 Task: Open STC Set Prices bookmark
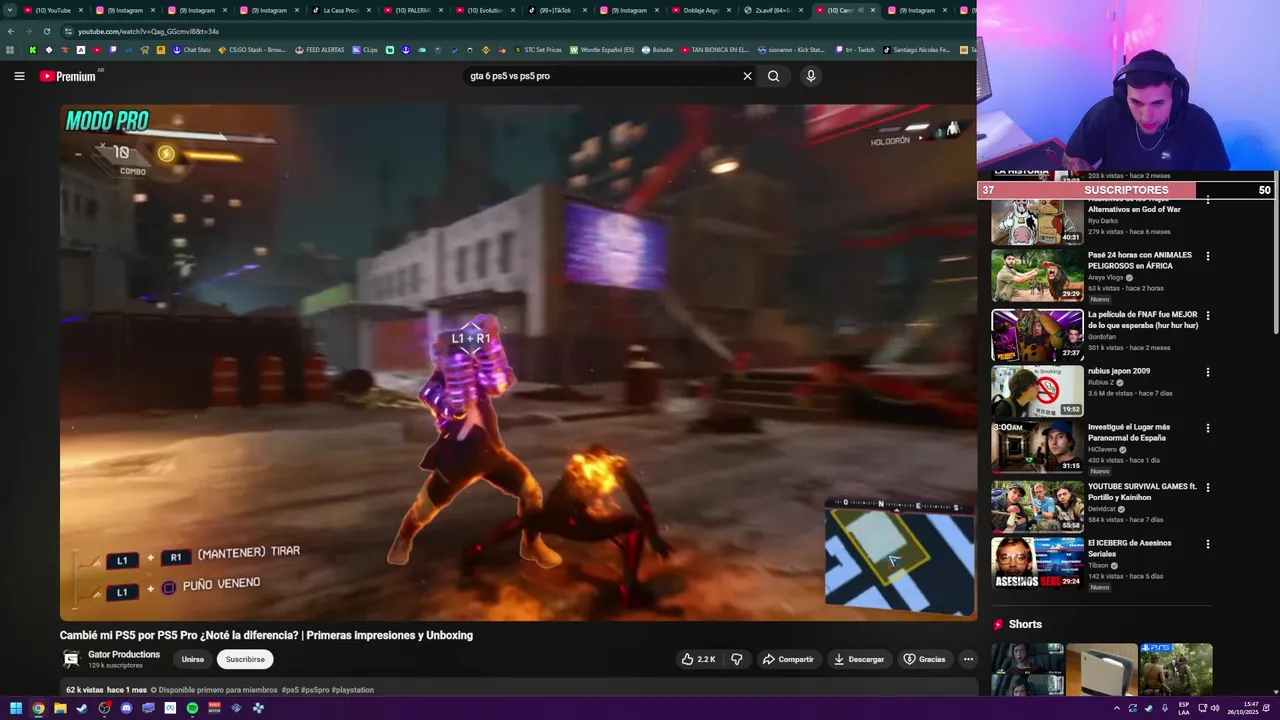point(538,50)
